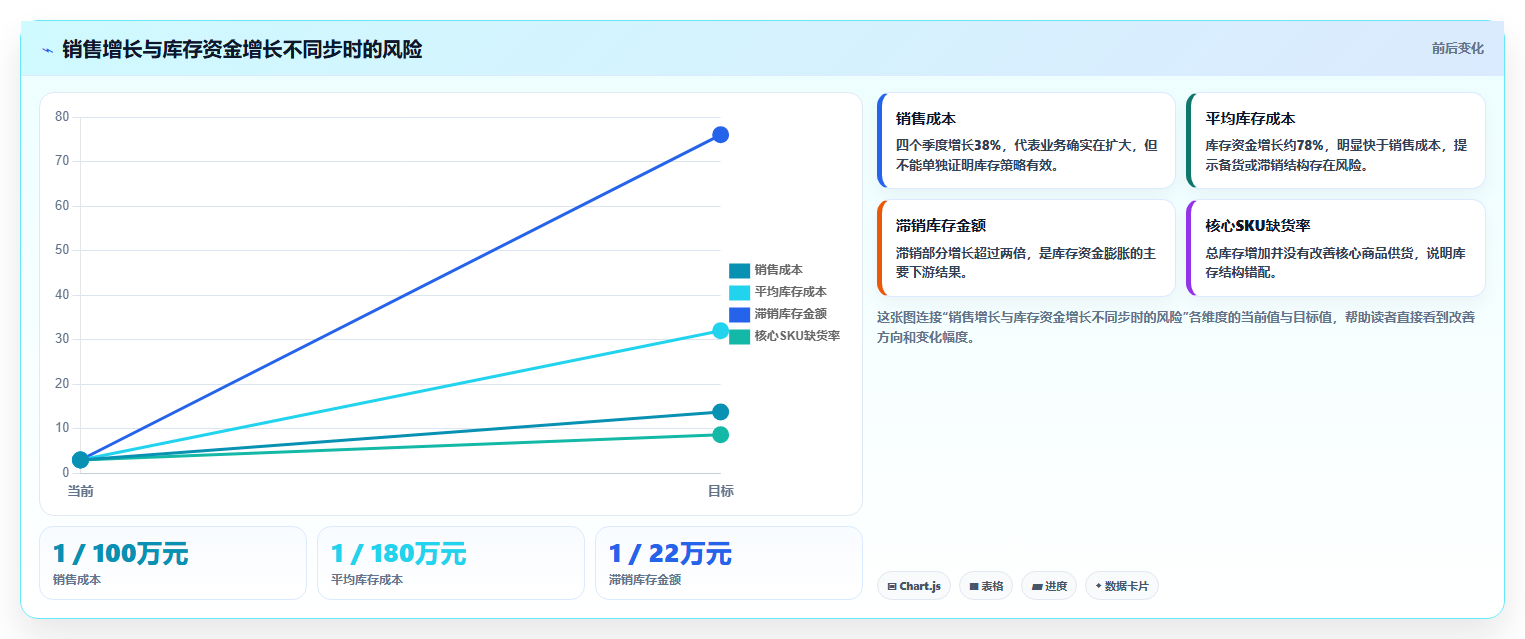Image resolution: width=1525 pixels, height=639 pixels.
Task: Select the 进度 tag chip
Action: (x=1049, y=586)
